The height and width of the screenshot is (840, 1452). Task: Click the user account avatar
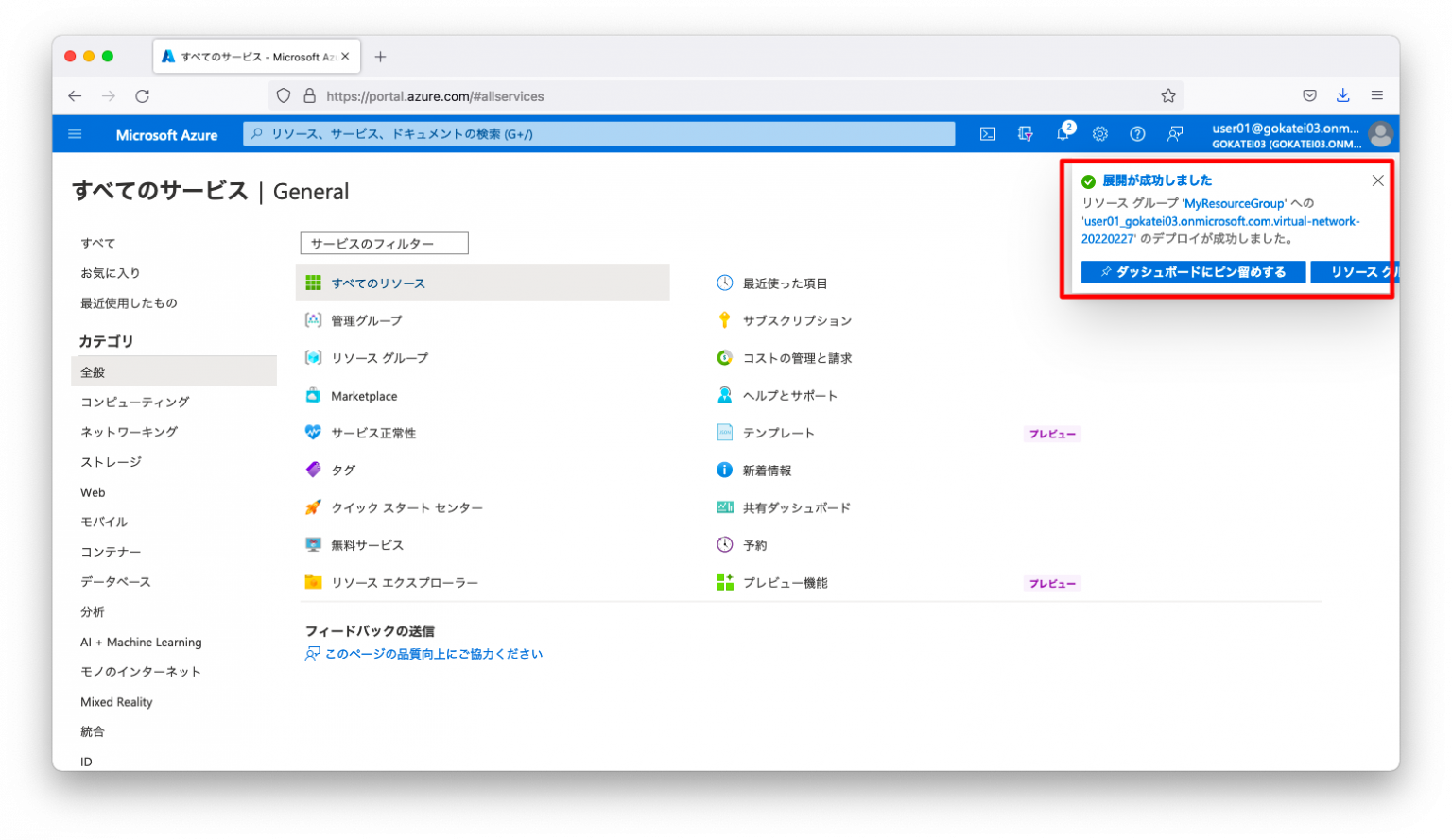[x=1381, y=134]
